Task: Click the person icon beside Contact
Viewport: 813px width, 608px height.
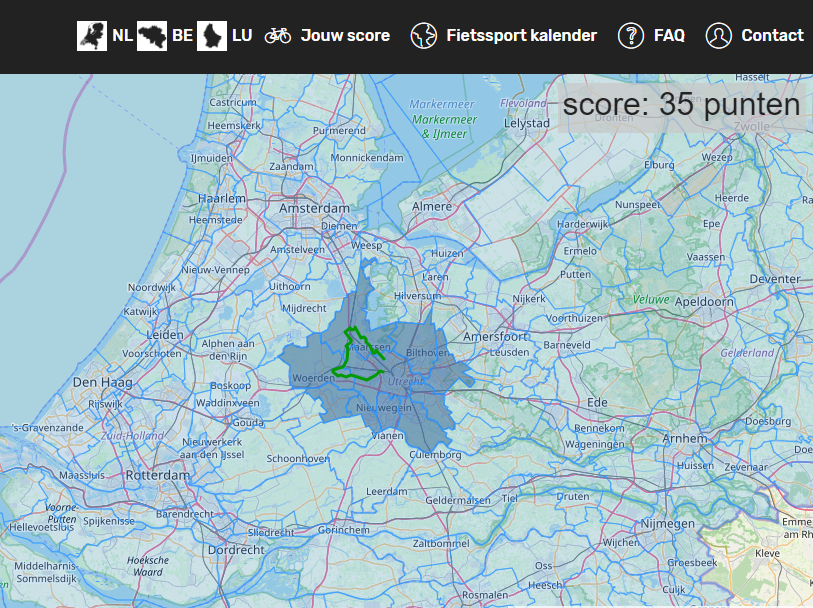Action: coord(717,35)
